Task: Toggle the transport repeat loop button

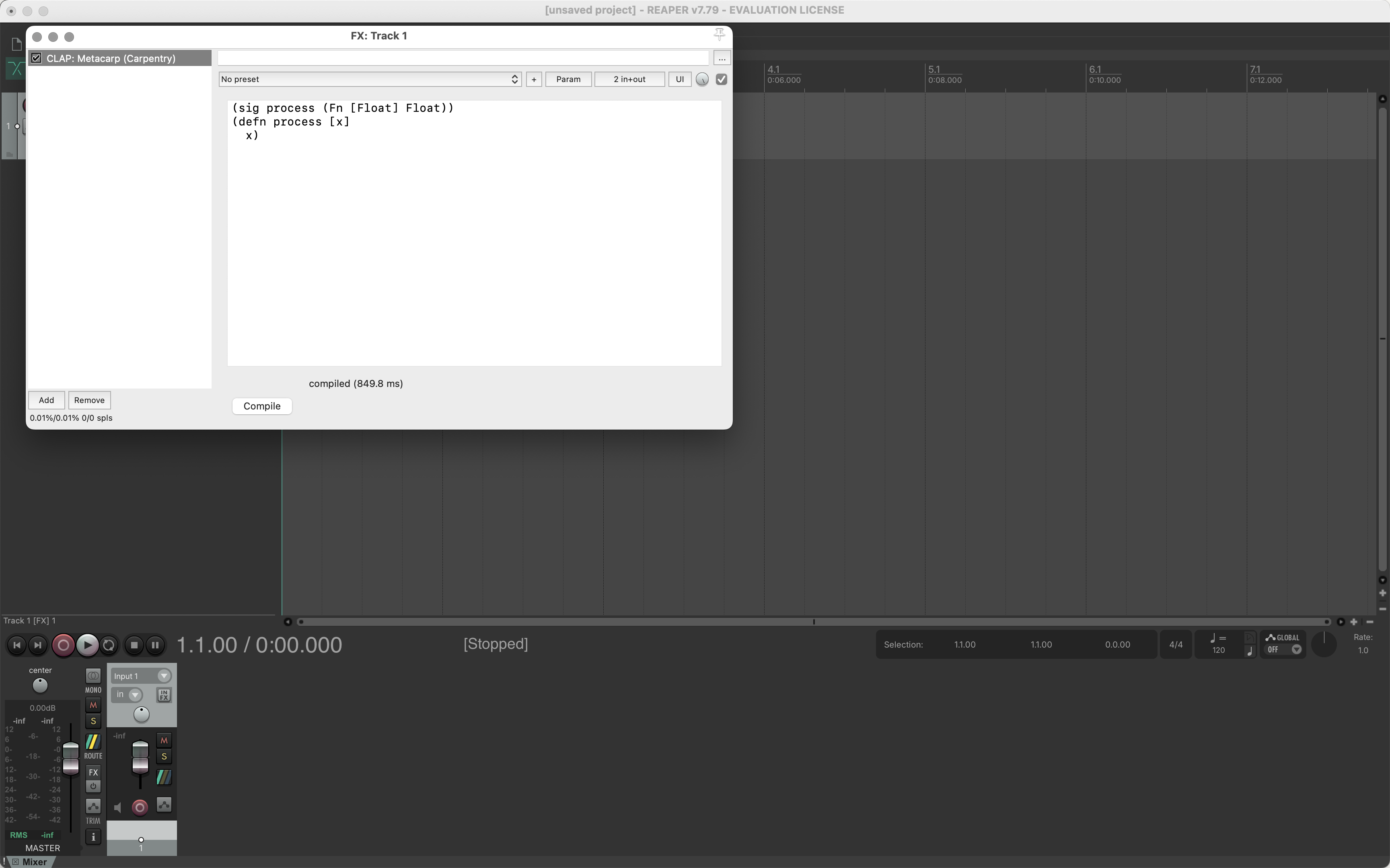Action: [x=109, y=645]
